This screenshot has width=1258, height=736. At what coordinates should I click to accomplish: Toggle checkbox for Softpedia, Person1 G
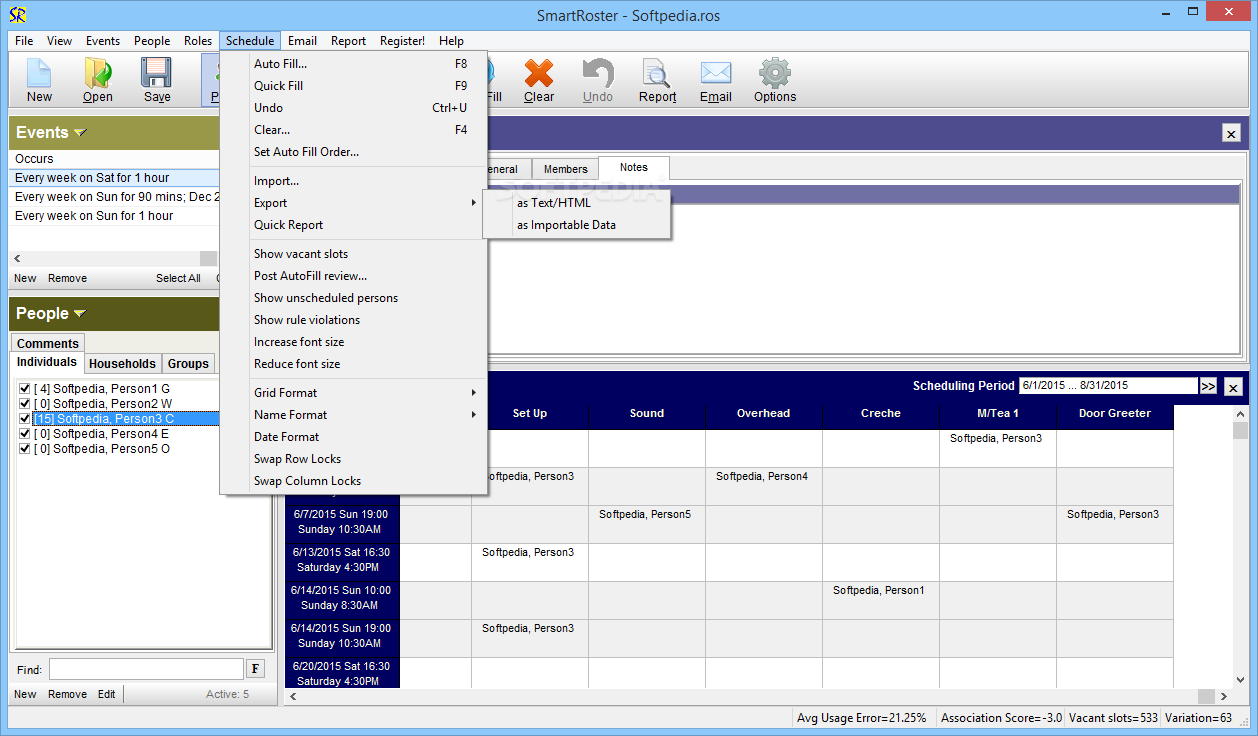pos(25,388)
